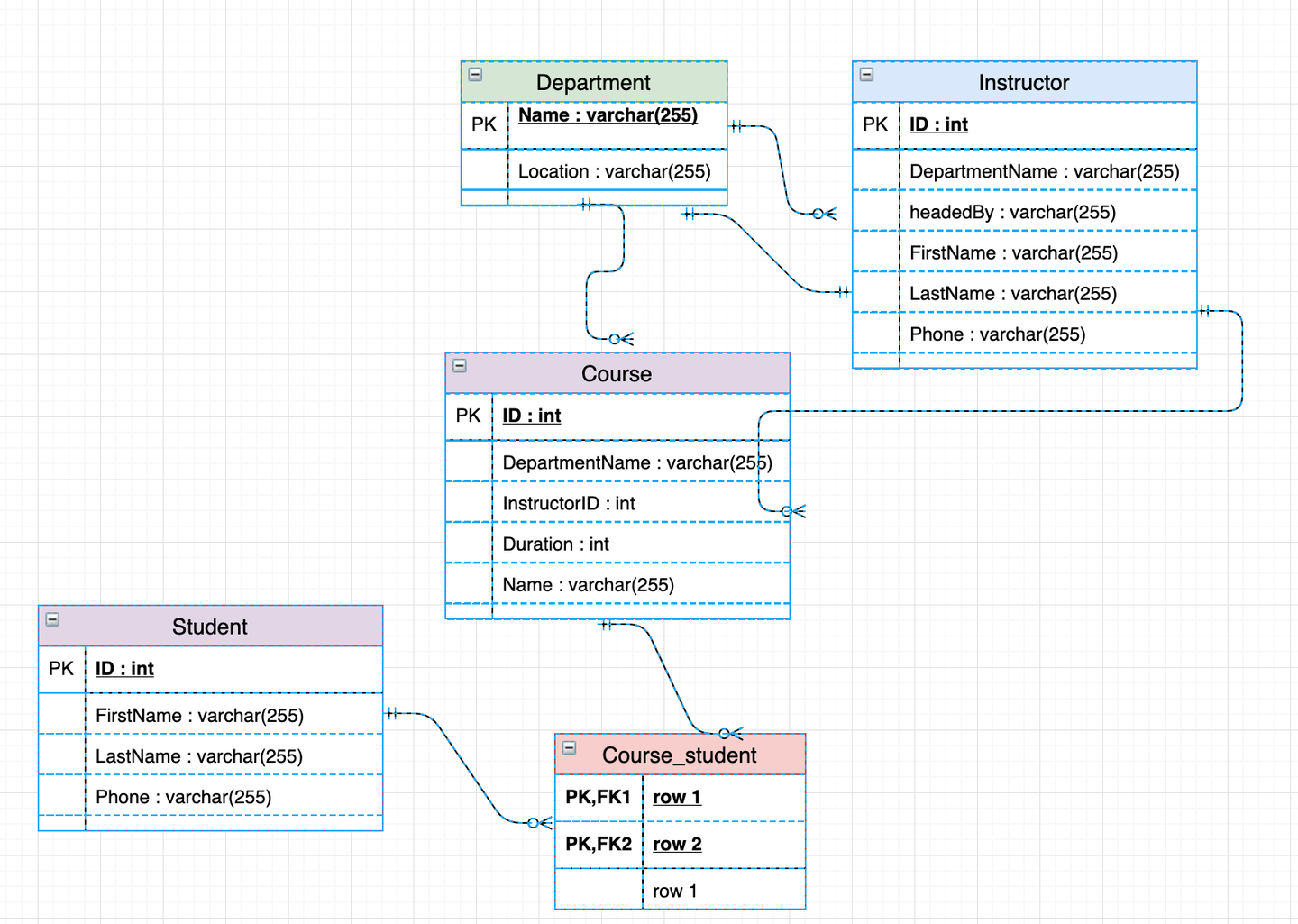Select Student FirstName : varchar(255) row
The height and width of the screenshot is (924, 1298).
tap(211, 715)
